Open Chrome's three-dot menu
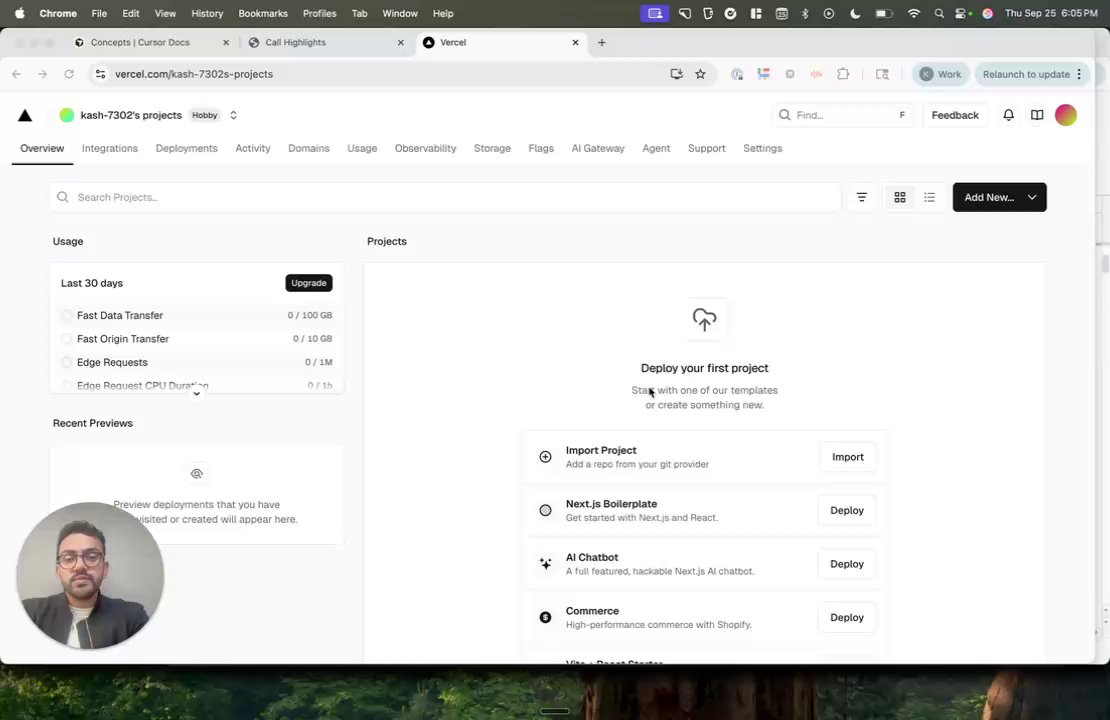 (1079, 74)
